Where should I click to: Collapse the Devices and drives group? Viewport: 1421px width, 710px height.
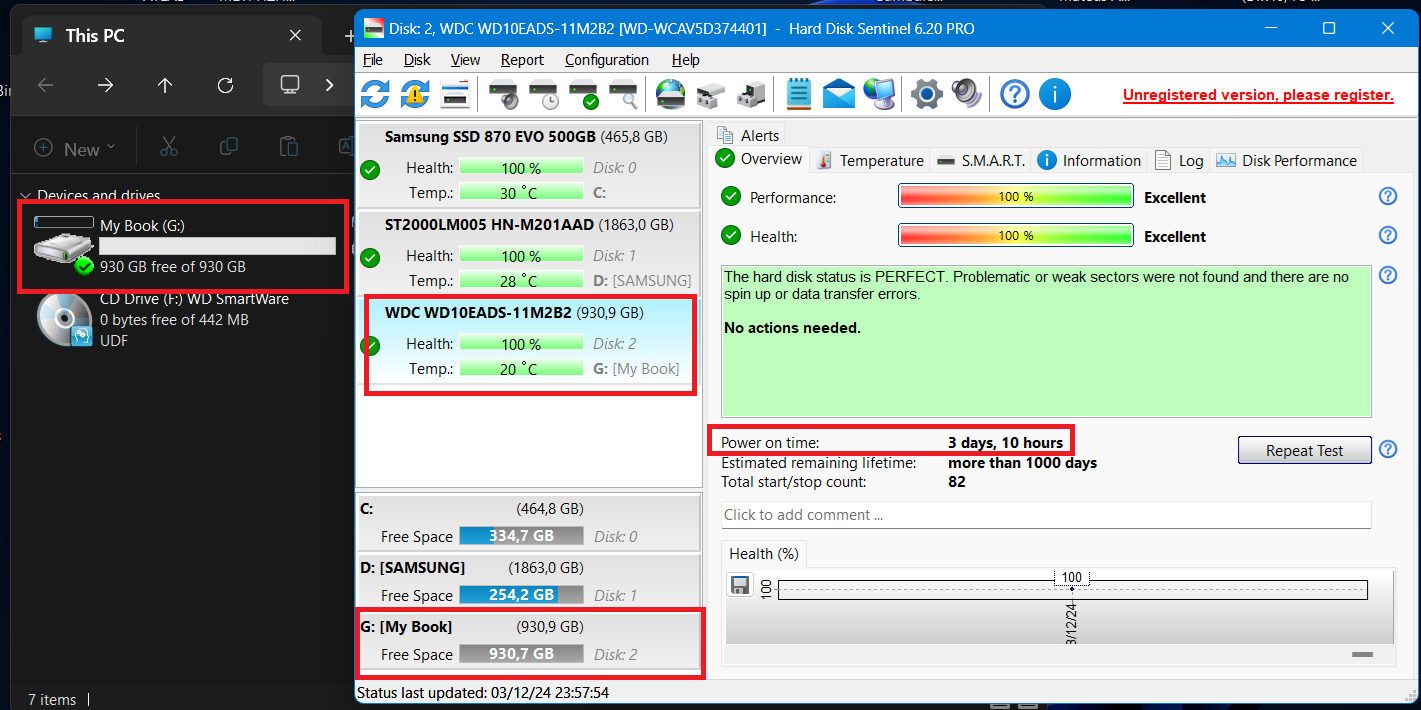pos(27,196)
